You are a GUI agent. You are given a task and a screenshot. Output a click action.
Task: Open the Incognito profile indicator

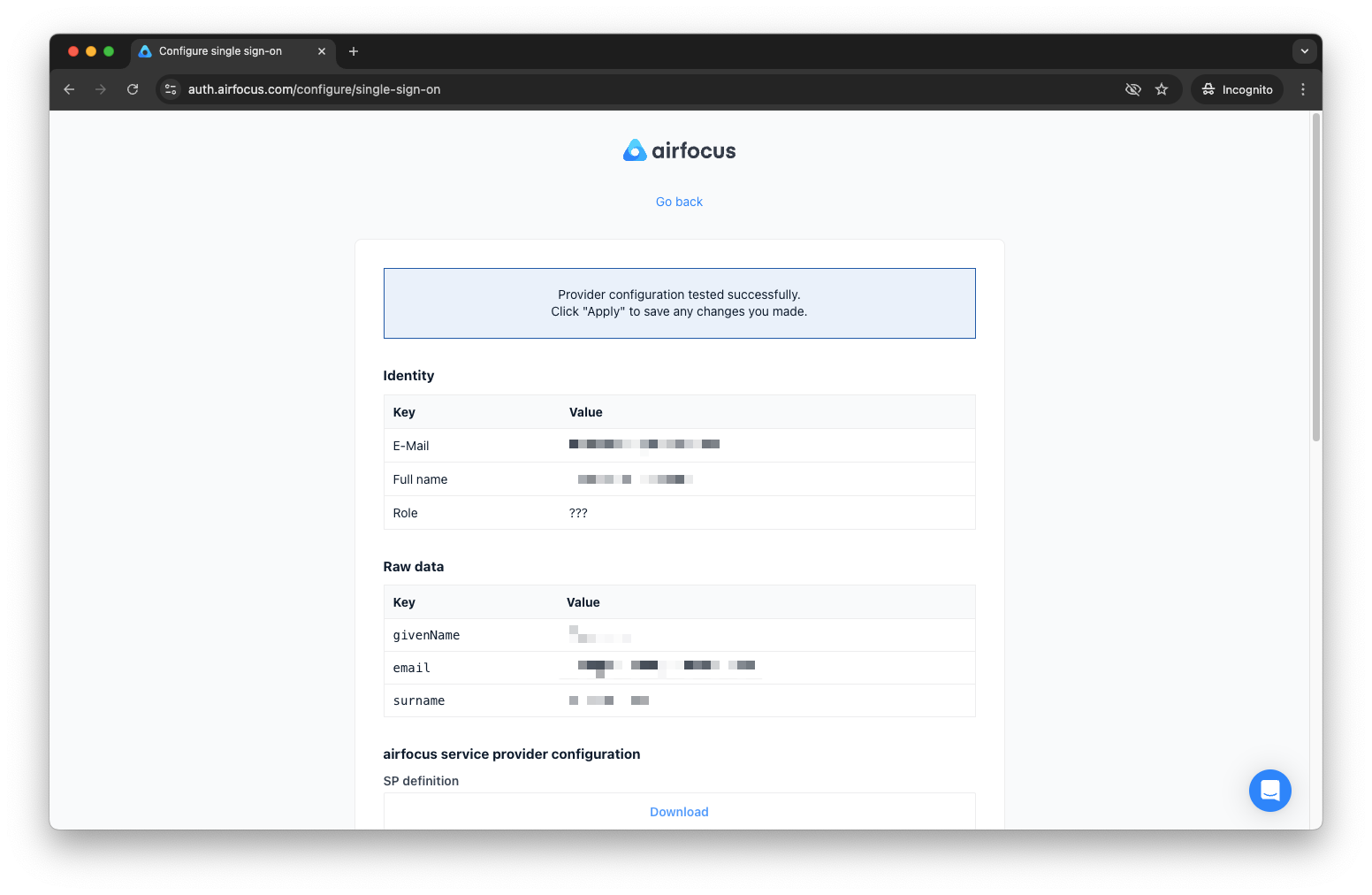point(1237,89)
